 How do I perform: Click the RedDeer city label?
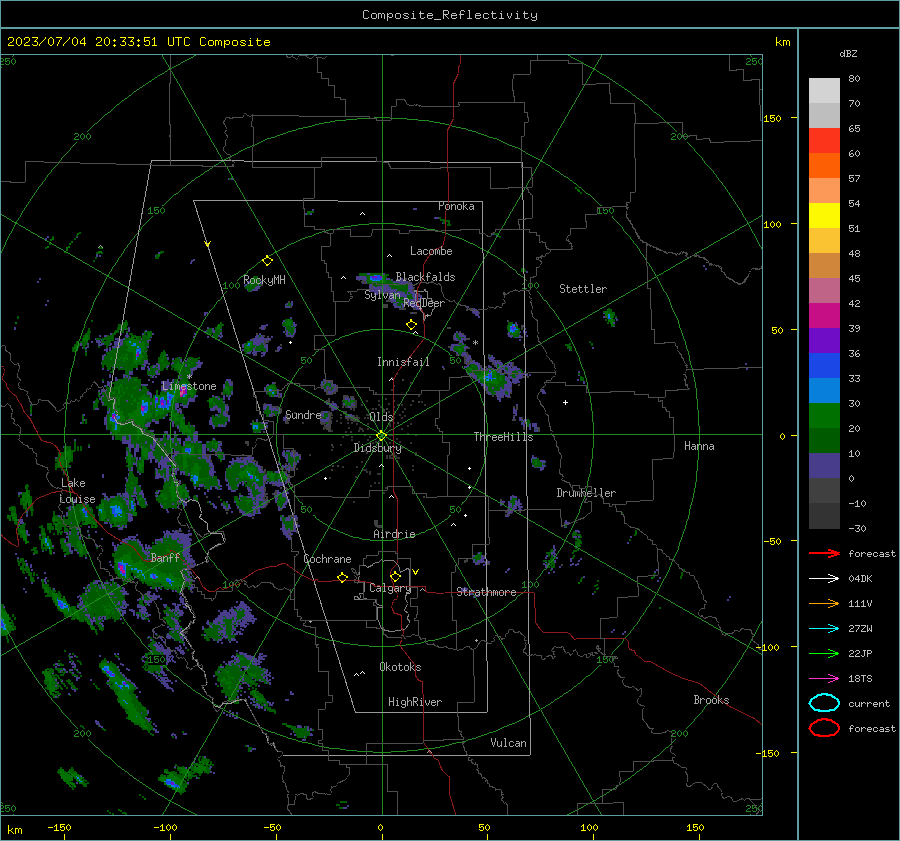tap(424, 303)
